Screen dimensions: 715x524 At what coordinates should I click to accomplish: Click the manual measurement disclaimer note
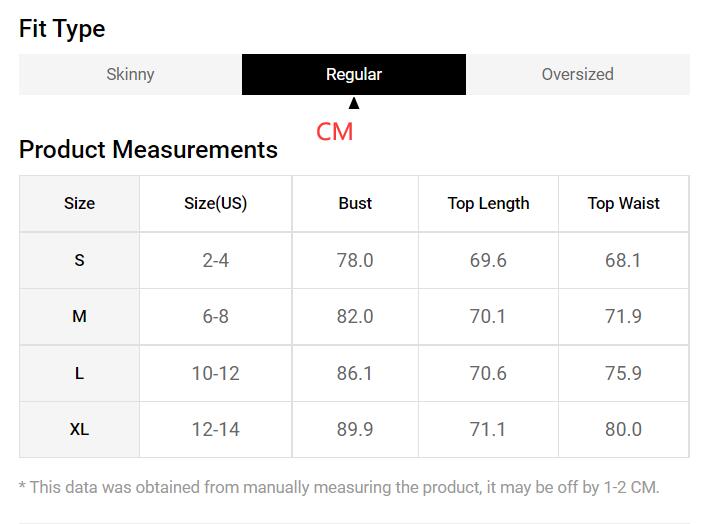(x=339, y=488)
